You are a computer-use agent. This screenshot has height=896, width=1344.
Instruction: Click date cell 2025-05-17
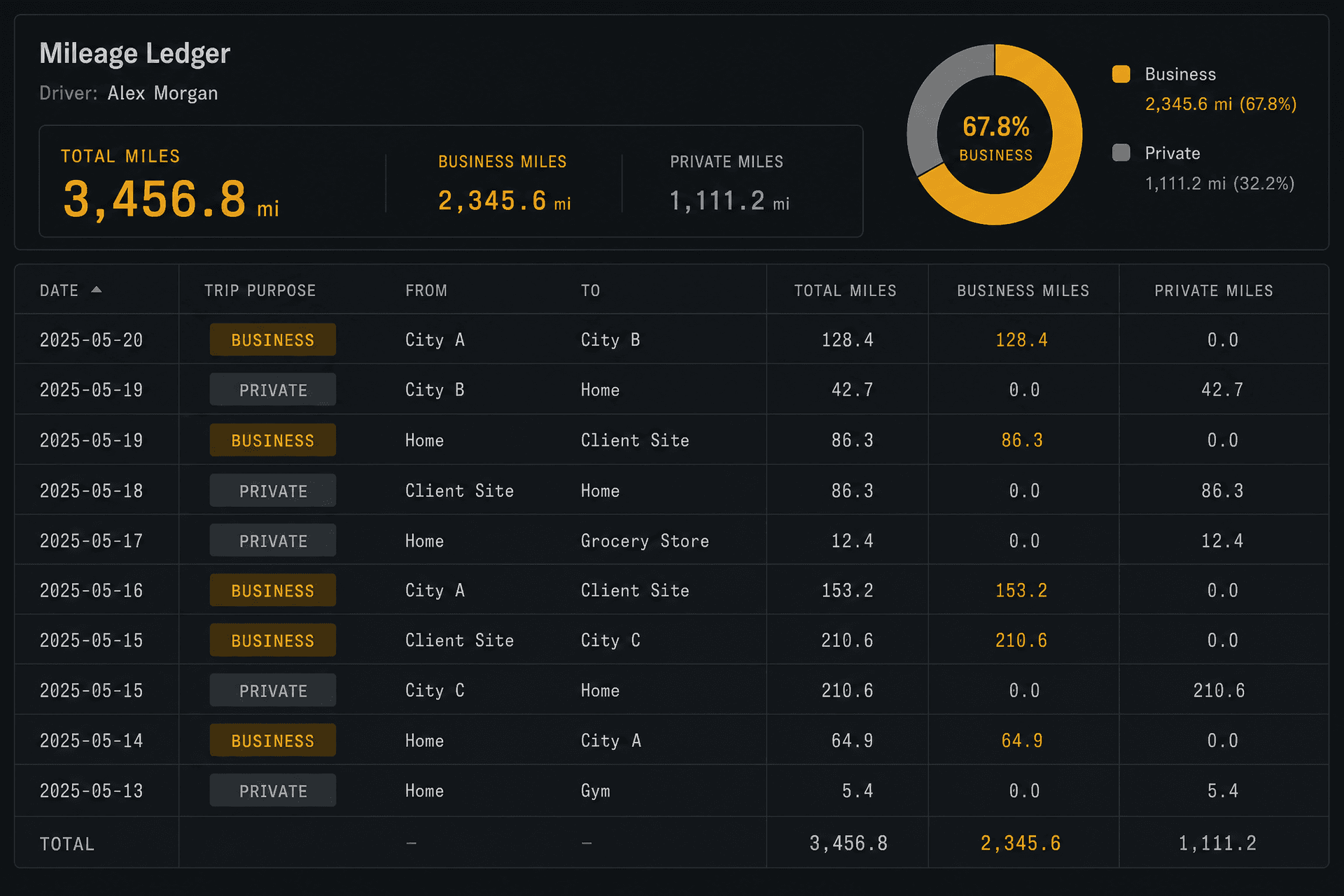(91, 540)
